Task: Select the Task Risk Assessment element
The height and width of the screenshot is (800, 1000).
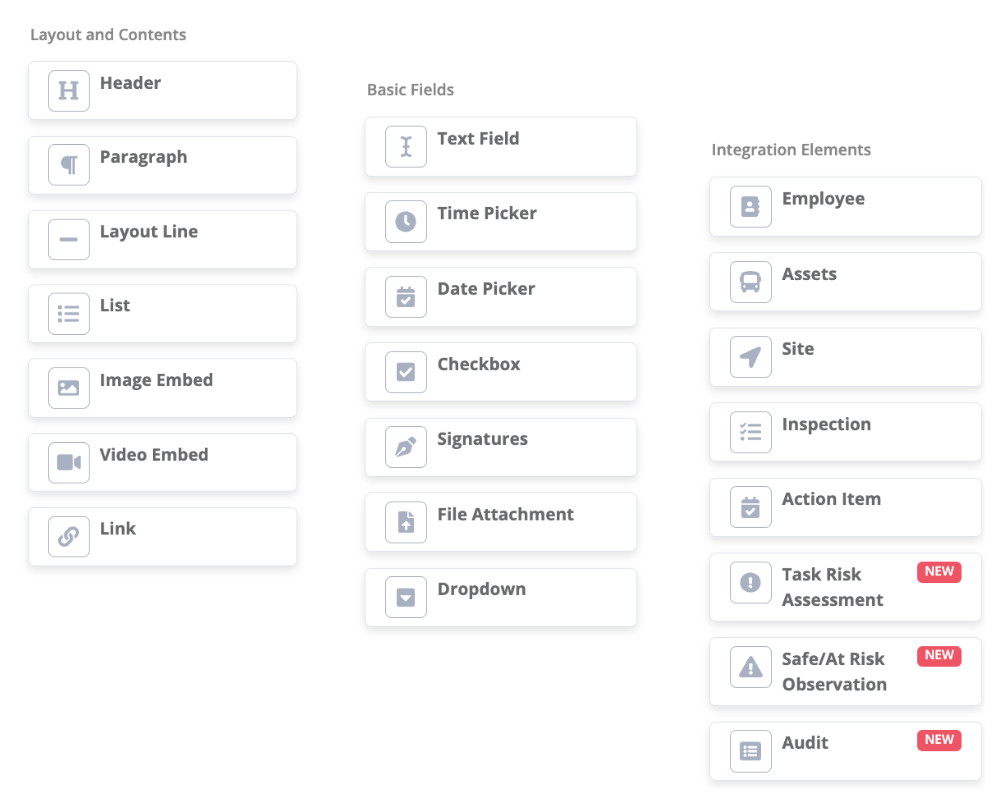Action: pos(845,587)
